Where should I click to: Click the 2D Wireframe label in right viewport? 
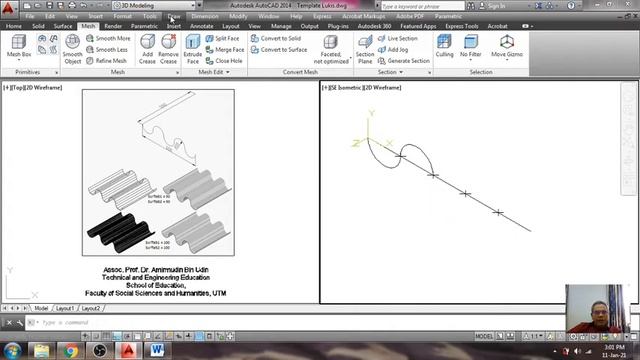pos(382,88)
